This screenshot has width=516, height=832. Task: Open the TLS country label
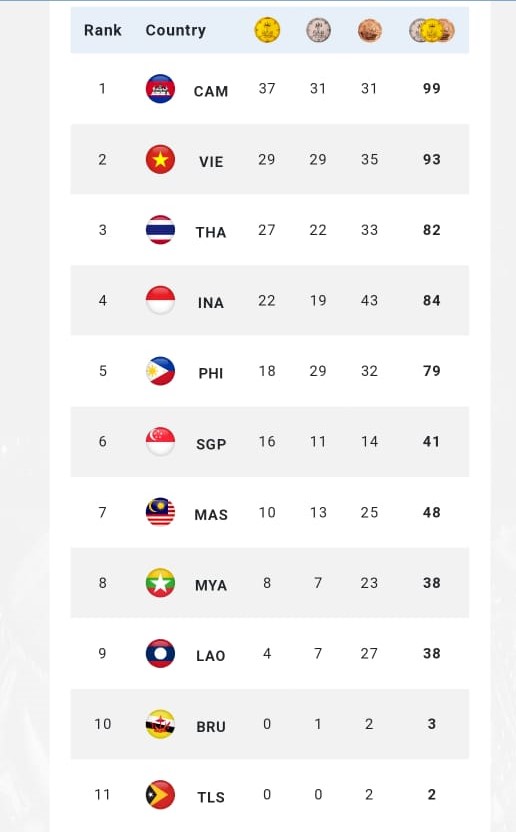(211, 797)
